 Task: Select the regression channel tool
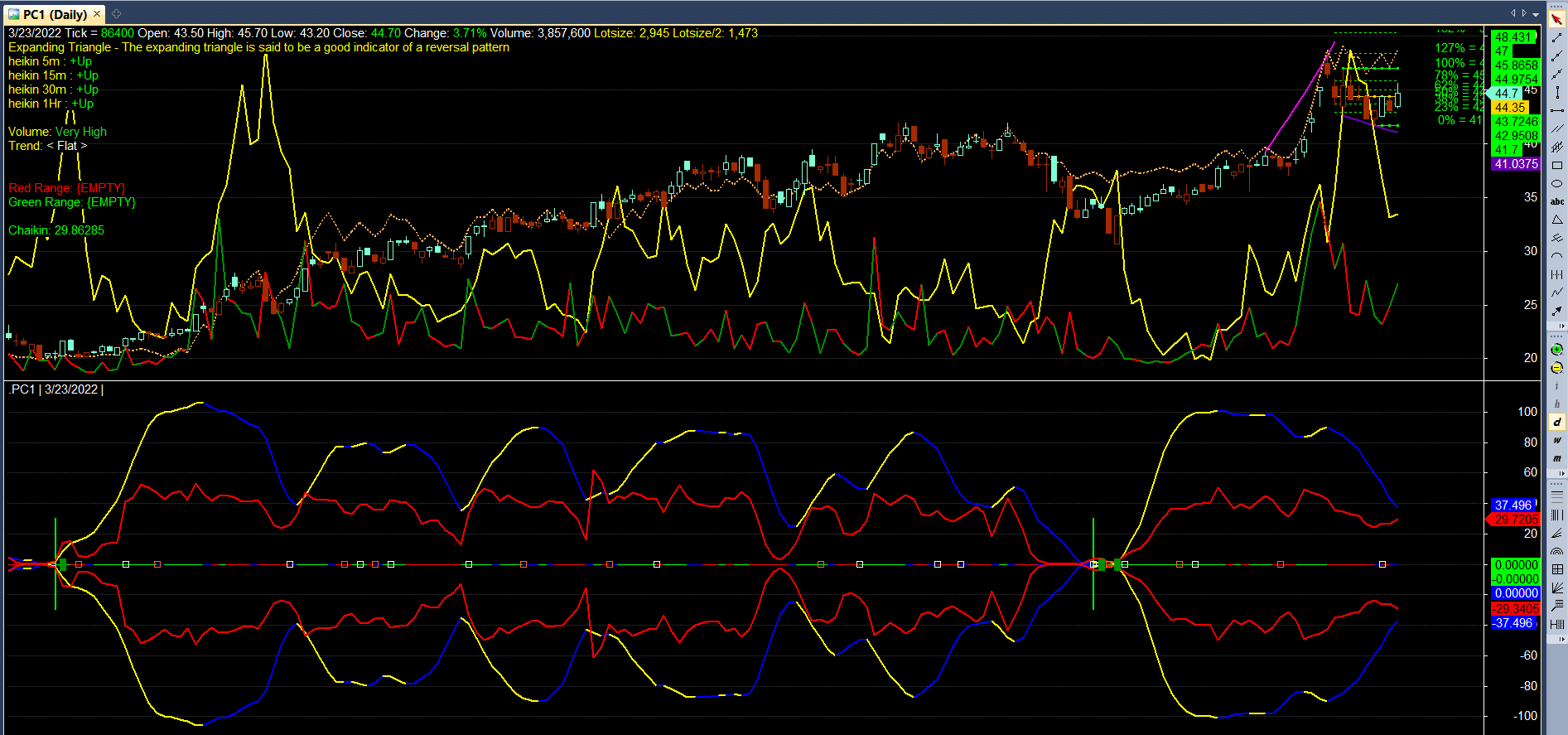tap(1557, 147)
